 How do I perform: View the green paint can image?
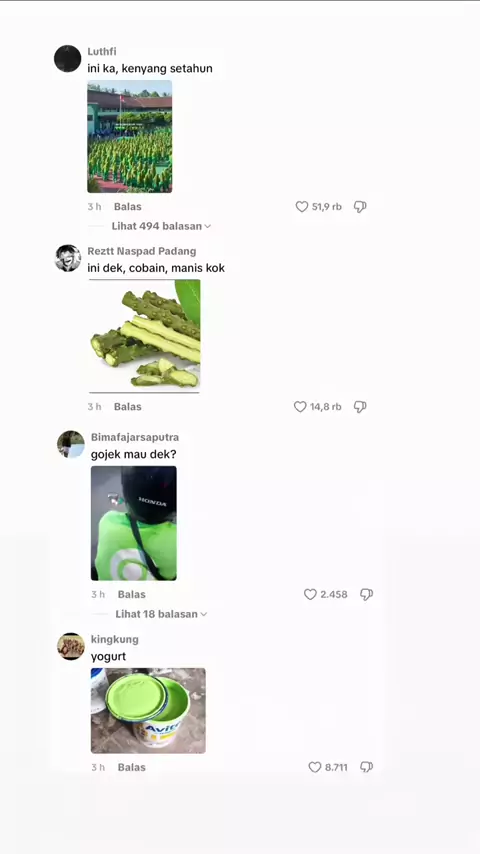[148, 710]
